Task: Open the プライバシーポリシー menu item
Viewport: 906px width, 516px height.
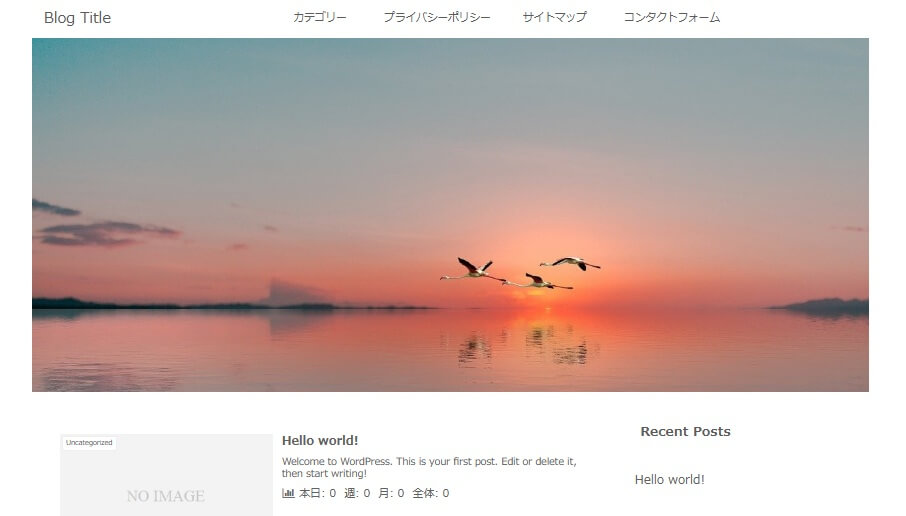Action: tap(437, 17)
